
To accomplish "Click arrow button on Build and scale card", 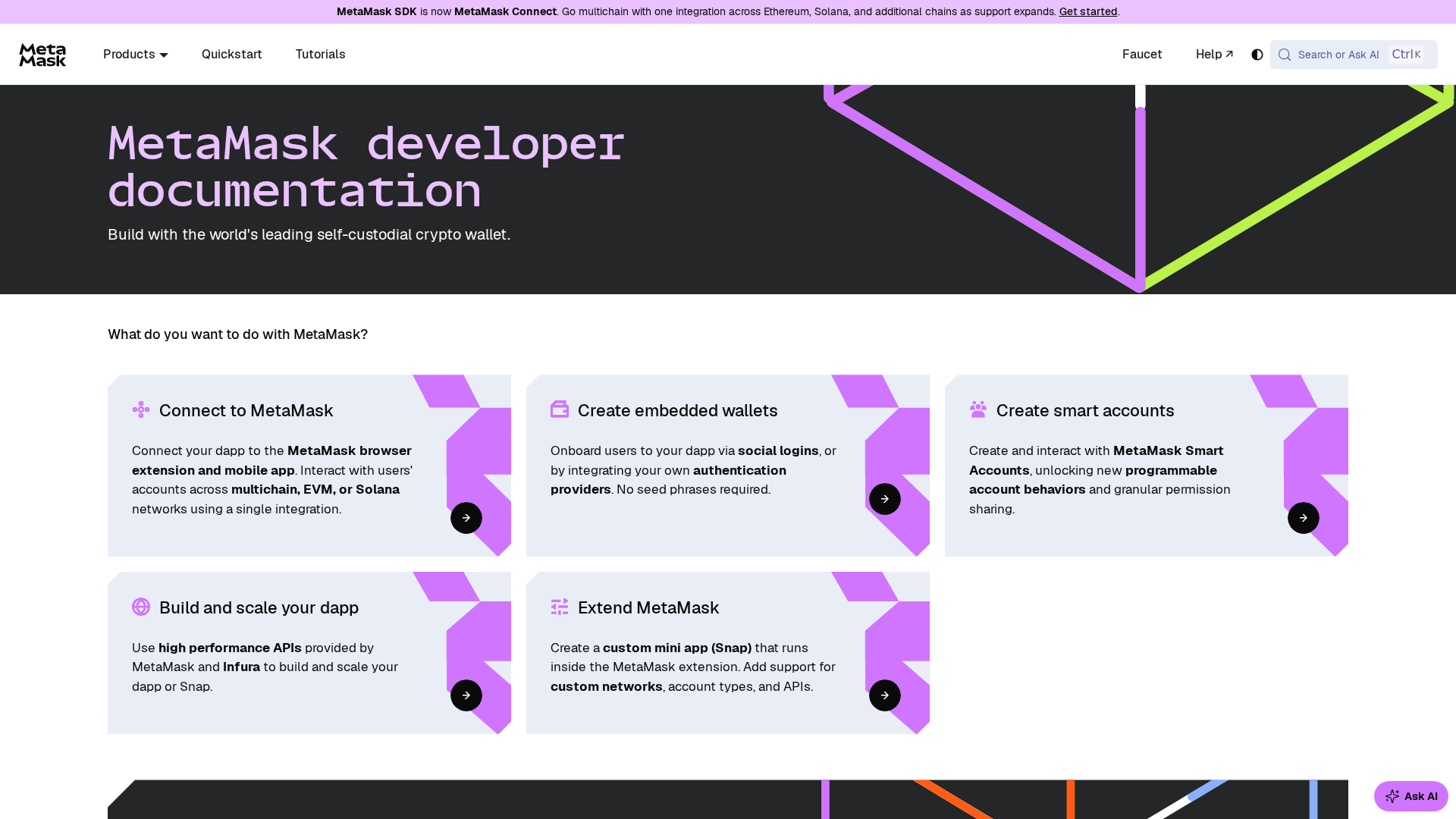I will 466,695.
